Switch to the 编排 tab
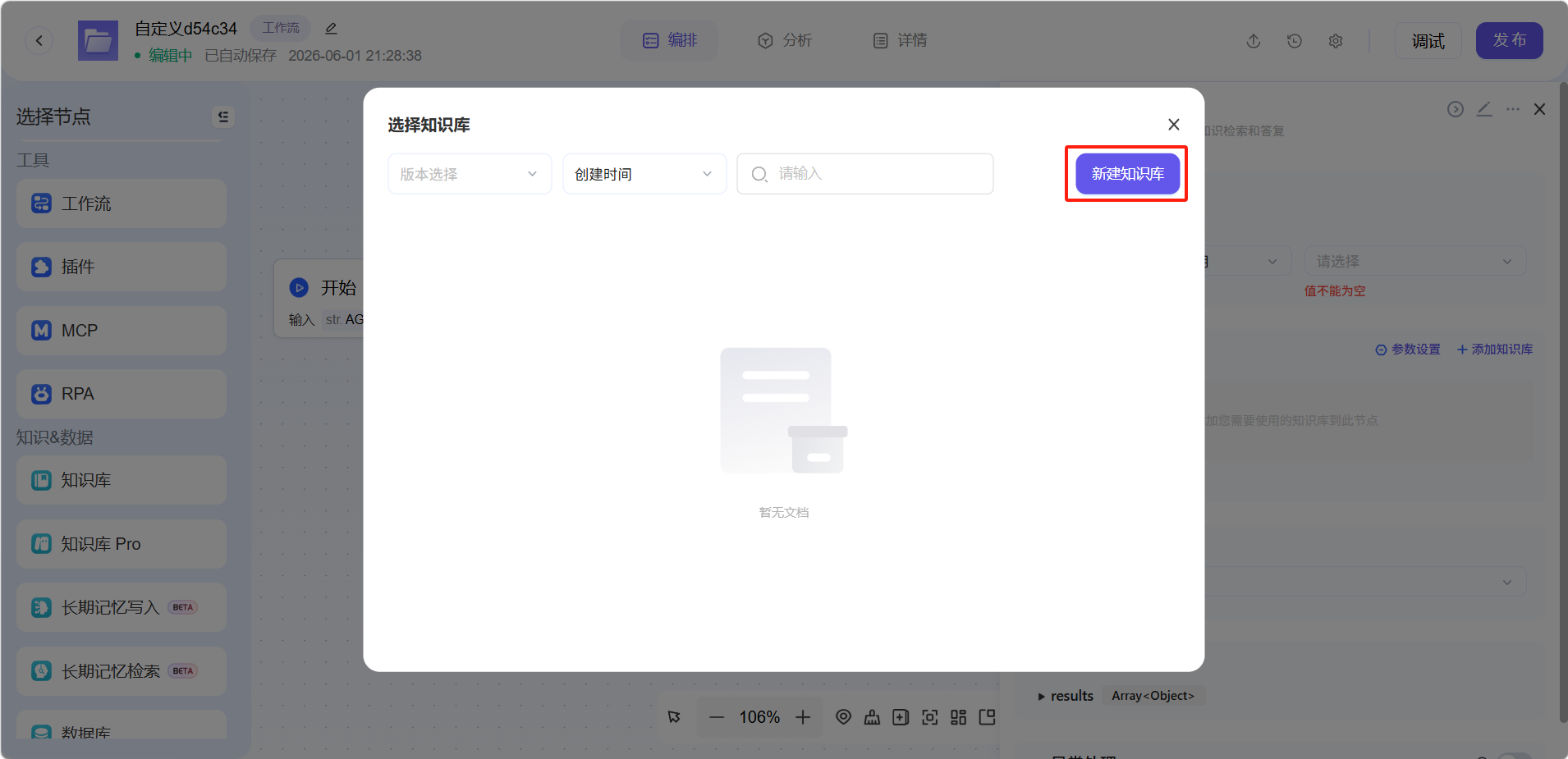The height and width of the screenshot is (759, 1568). pos(669,40)
